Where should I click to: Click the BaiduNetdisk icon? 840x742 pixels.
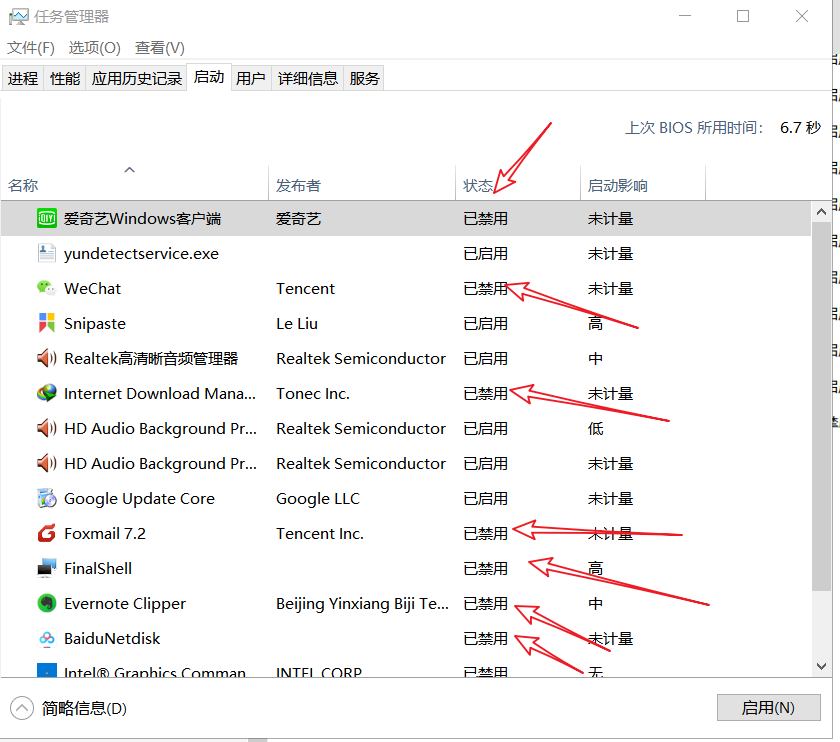coord(47,638)
